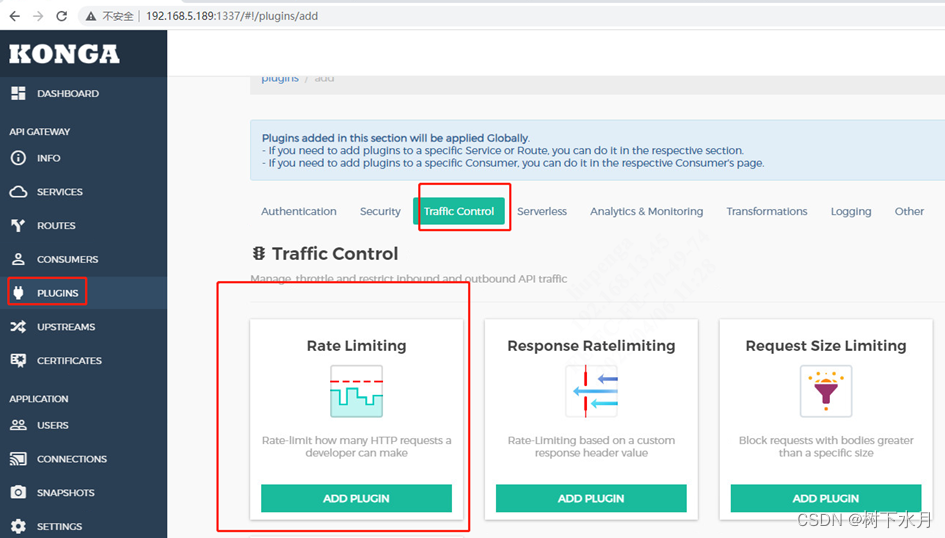
Task: Click the Settings gear icon
Action: [x=18, y=526]
